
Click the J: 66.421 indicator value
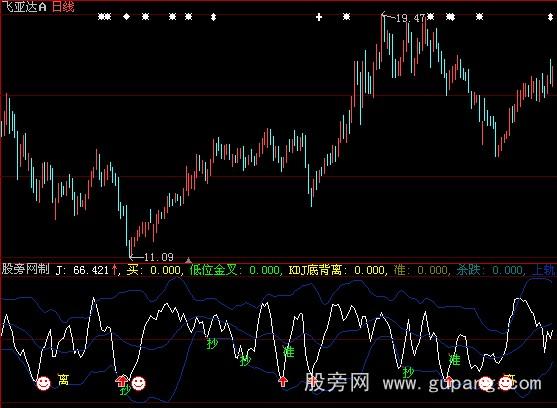click(82, 270)
